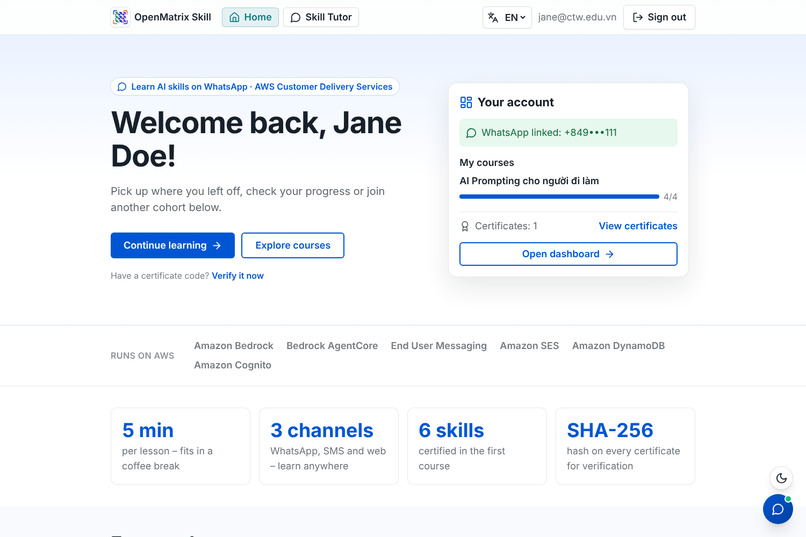Click the chat icon in WhatsApp banner pill
Viewport: 806px width, 537px height.
click(x=122, y=87)
